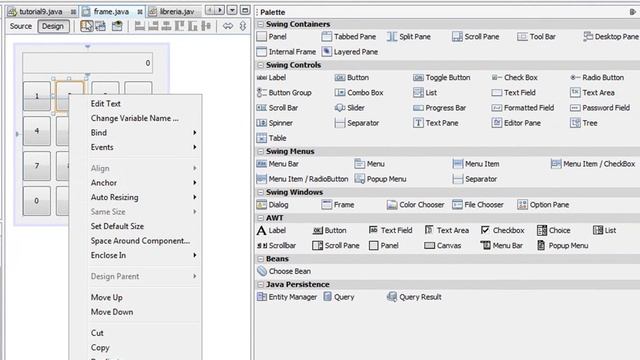
Task: Select the Formatted Field component
Action: [x=523, y=108]
